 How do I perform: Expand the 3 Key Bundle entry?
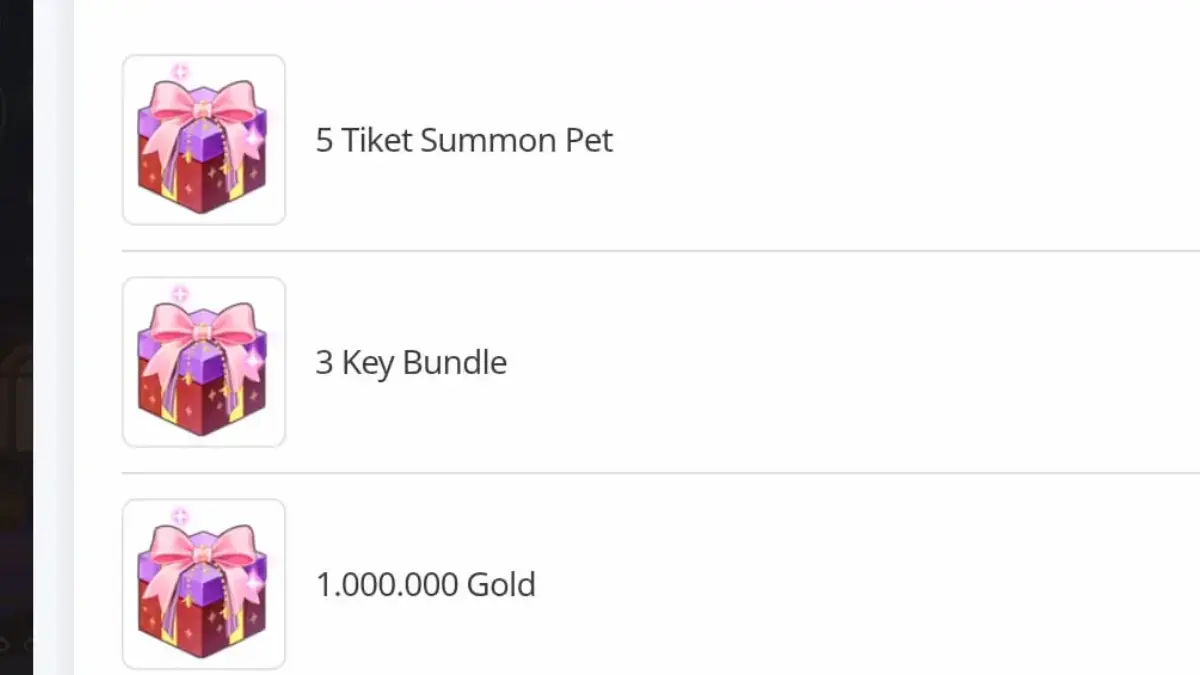coord(411,362)
